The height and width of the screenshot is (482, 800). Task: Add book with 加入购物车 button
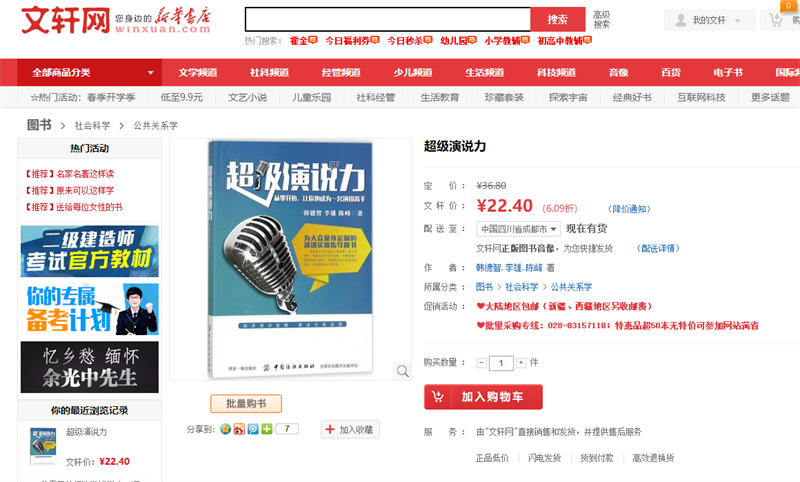[x=483, y=397]
